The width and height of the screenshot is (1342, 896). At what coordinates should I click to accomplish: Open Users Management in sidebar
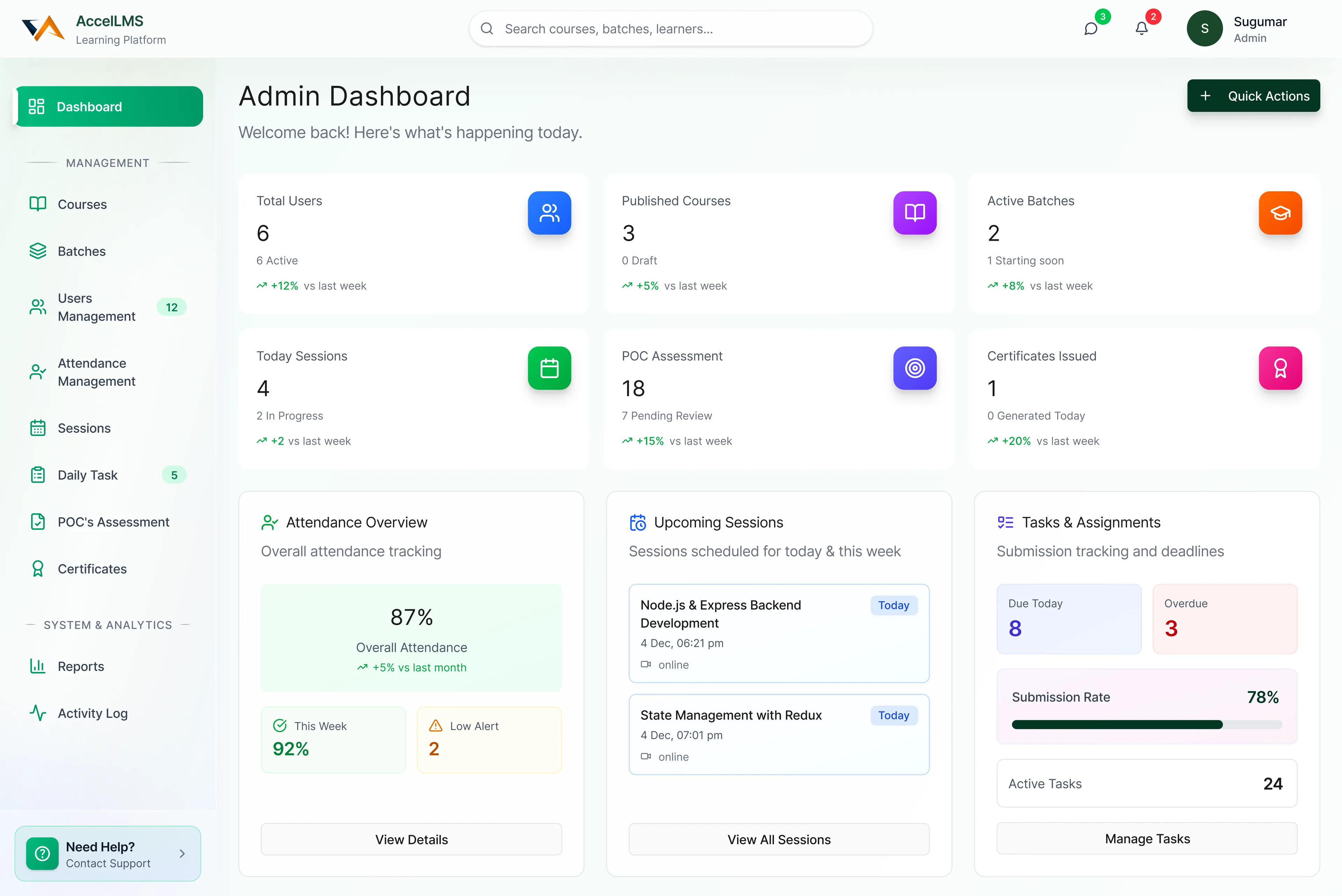(x=96, y=308)
